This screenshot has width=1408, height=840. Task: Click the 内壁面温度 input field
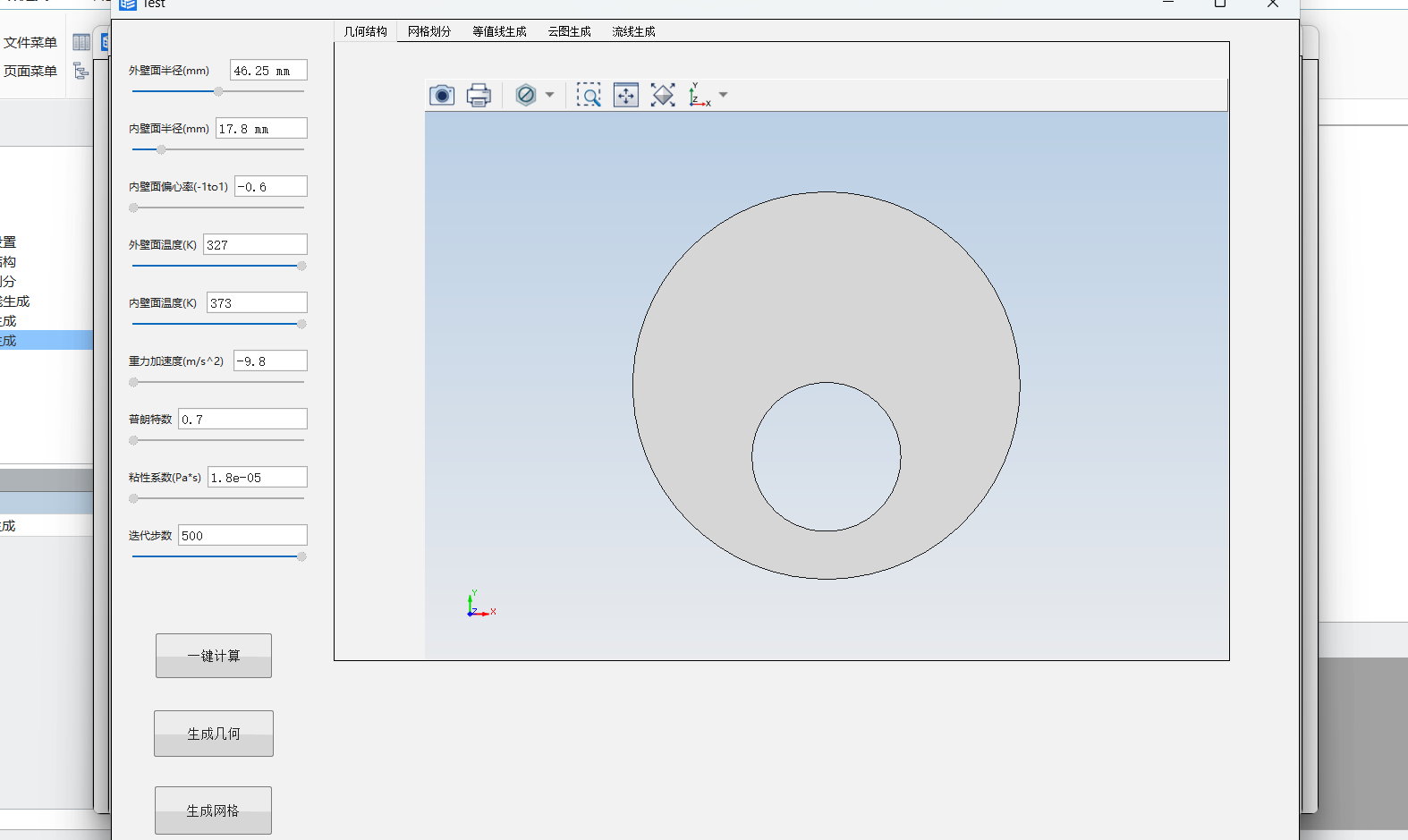(x=257, y=303)
